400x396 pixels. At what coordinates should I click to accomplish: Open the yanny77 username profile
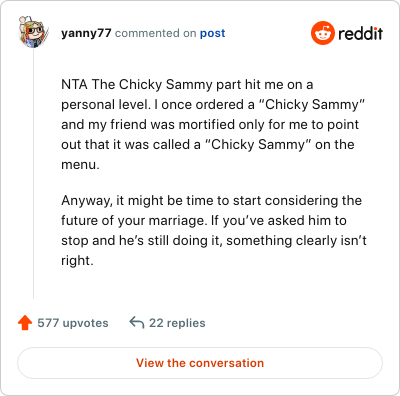pos(86,33)
